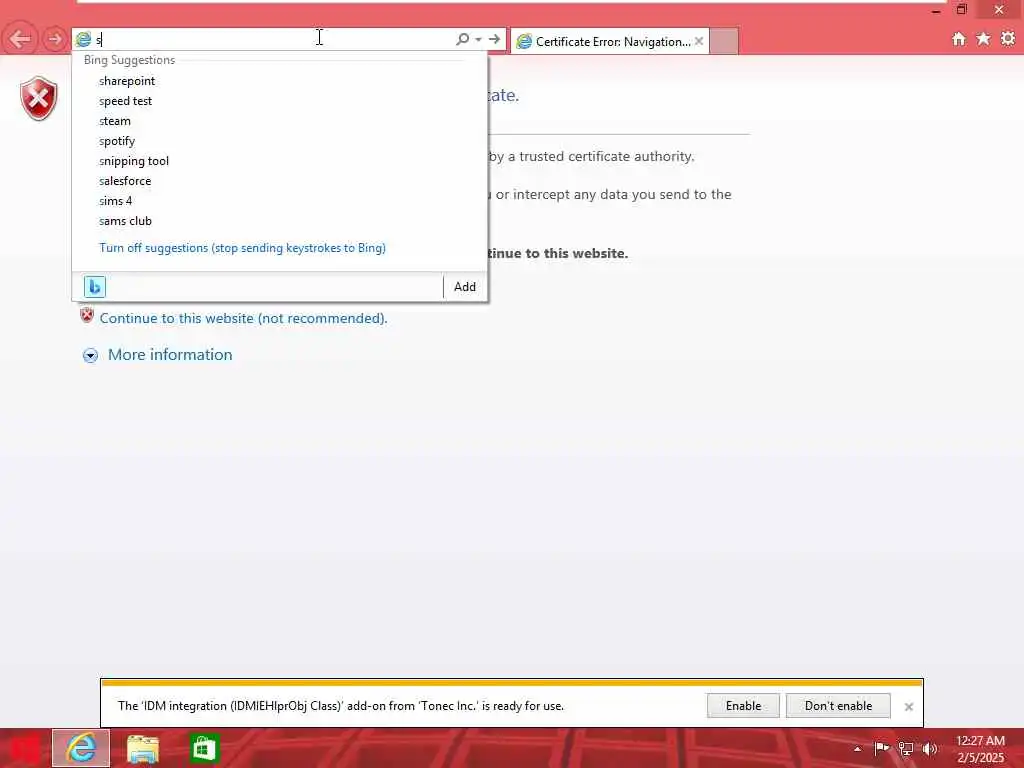Expand More information chevron
This screenshot has width=1024, height=768.
coord(90,355)
